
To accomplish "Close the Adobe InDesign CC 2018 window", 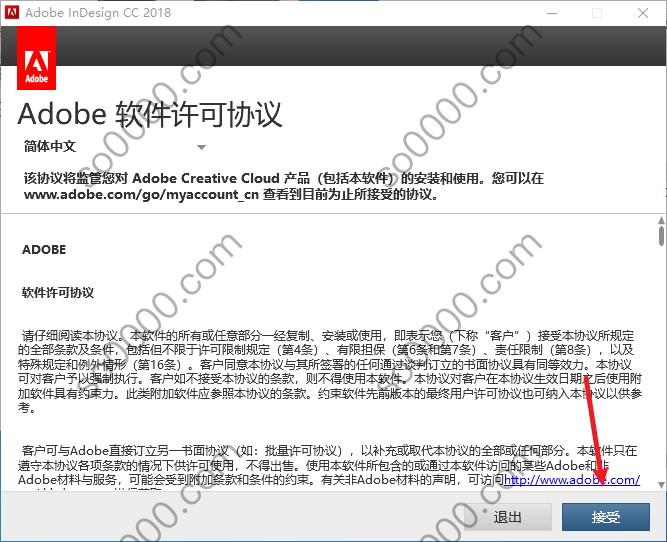I will point(643,13).
